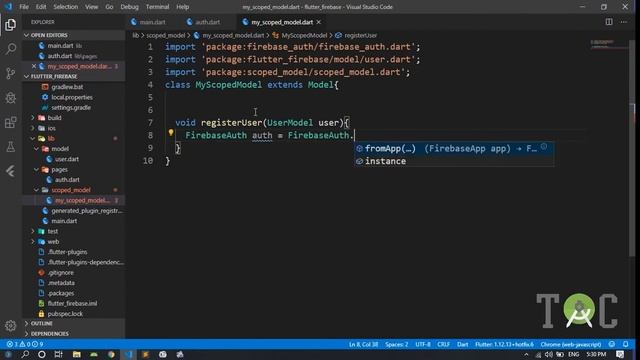
Task: Change the UTF-8 encoding
Action: [x=423, y=344]
